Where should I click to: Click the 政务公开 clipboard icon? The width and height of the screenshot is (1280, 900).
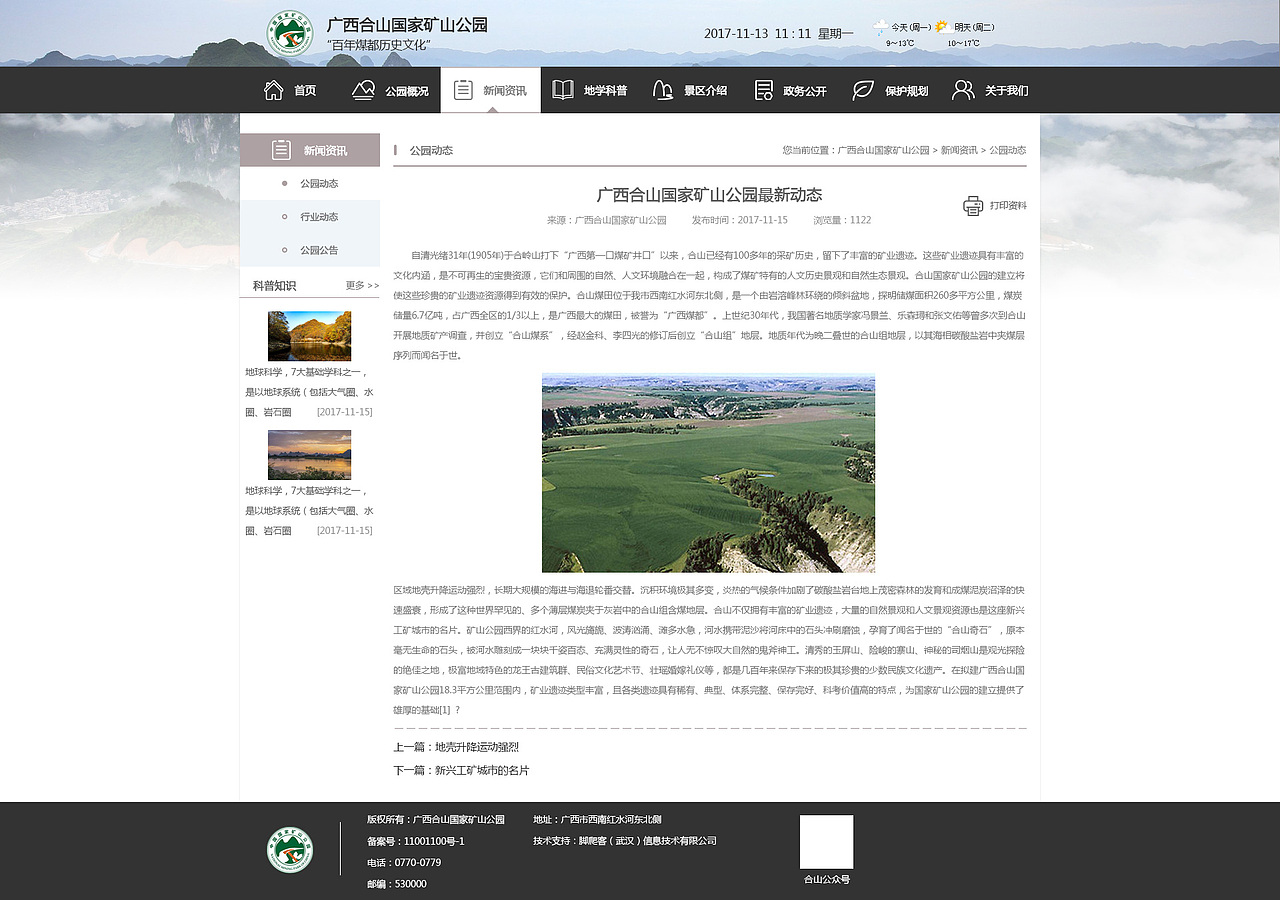tap(763, 89)
